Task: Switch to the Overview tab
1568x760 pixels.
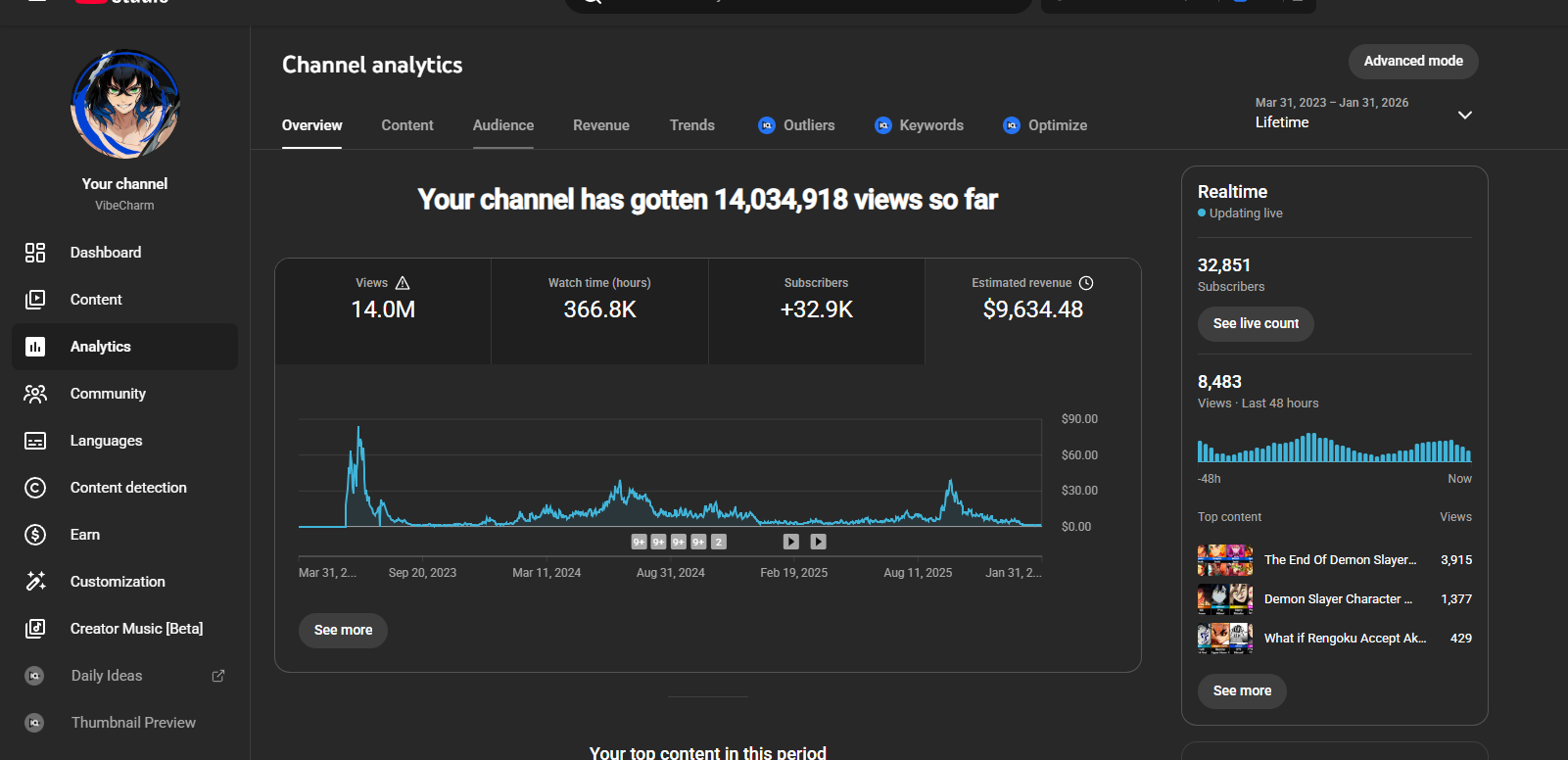Action: 312,125
